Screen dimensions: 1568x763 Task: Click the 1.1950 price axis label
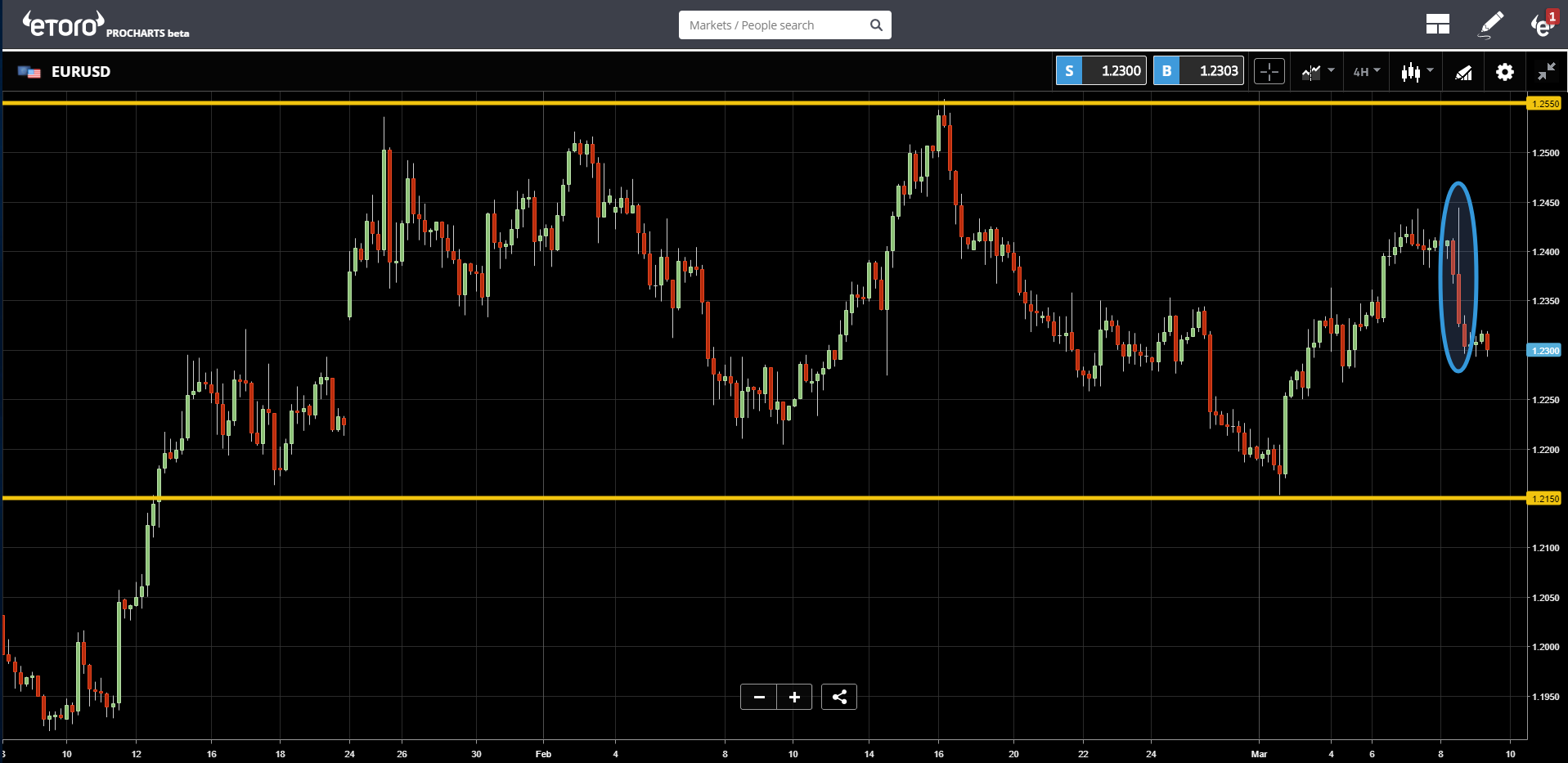(x=1545, y=697)
